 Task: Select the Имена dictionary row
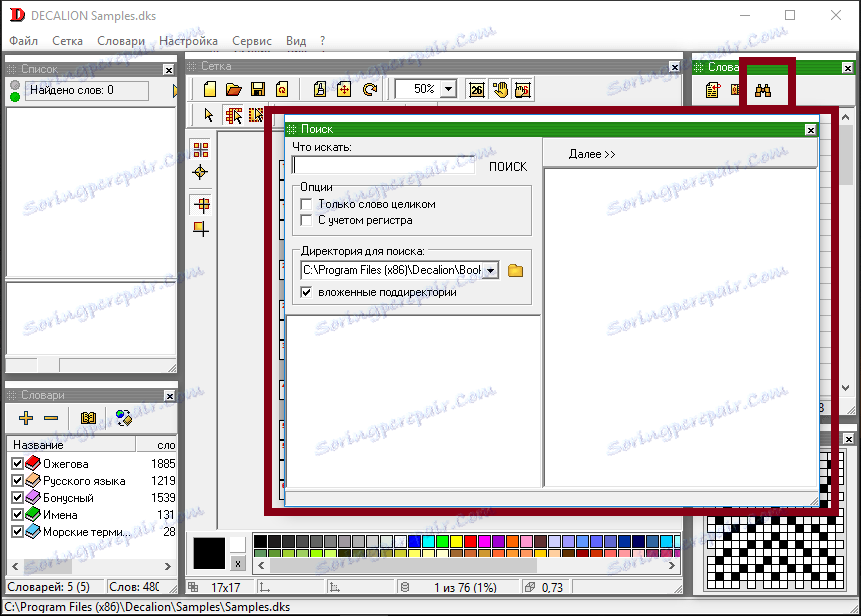pyautogui.click(x=93, y=514)
